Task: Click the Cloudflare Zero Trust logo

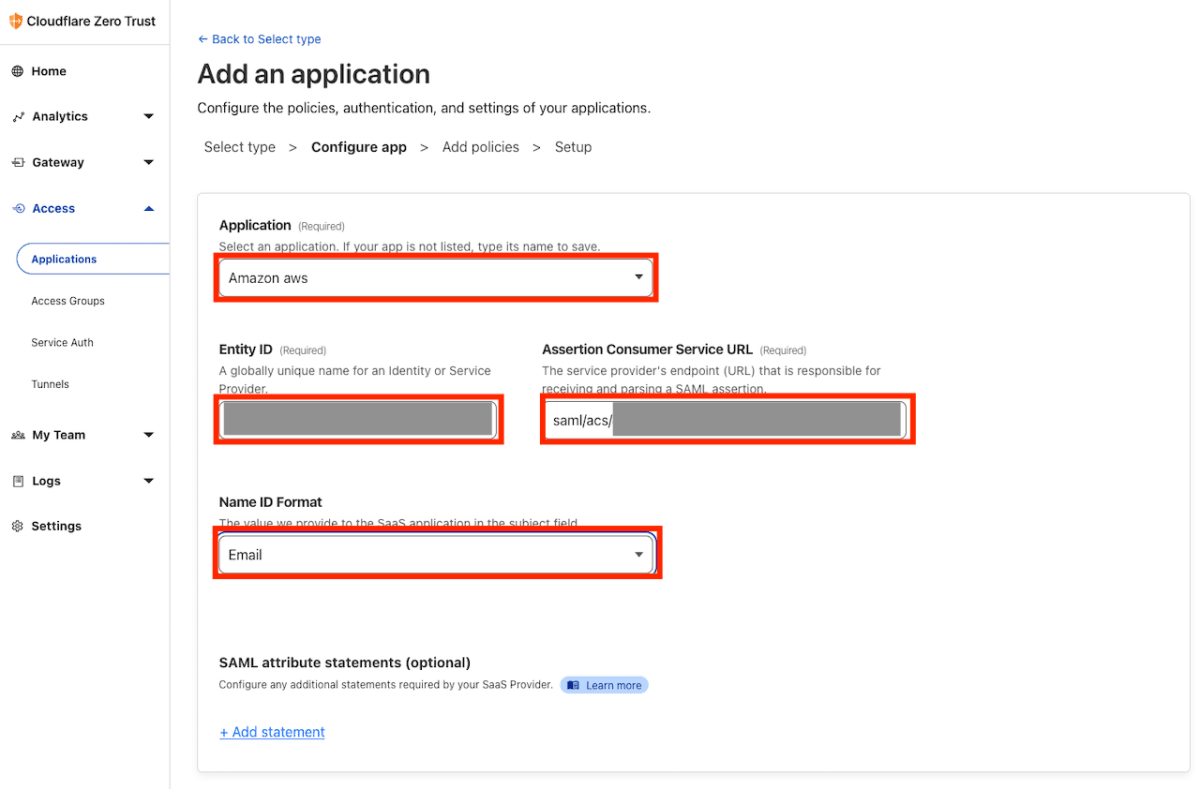Action: pyautogui.click(x=80, y=20)
